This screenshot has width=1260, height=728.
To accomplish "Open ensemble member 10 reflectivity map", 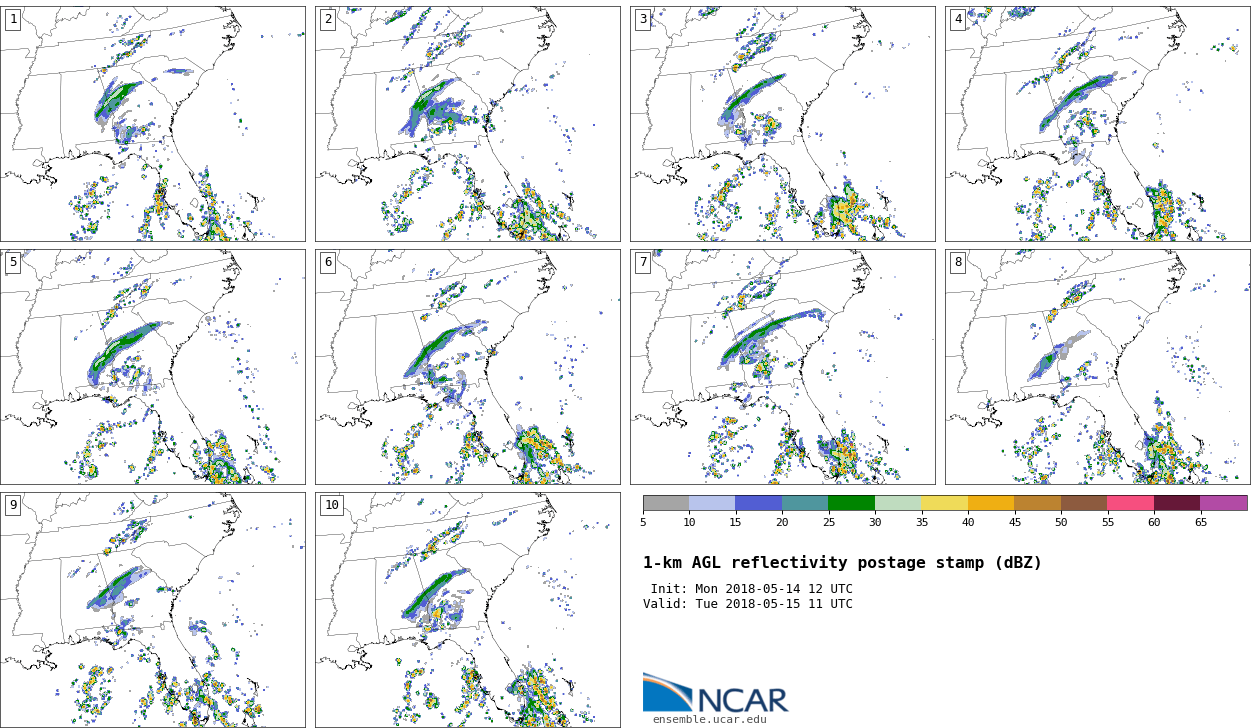I will point(467,610).
